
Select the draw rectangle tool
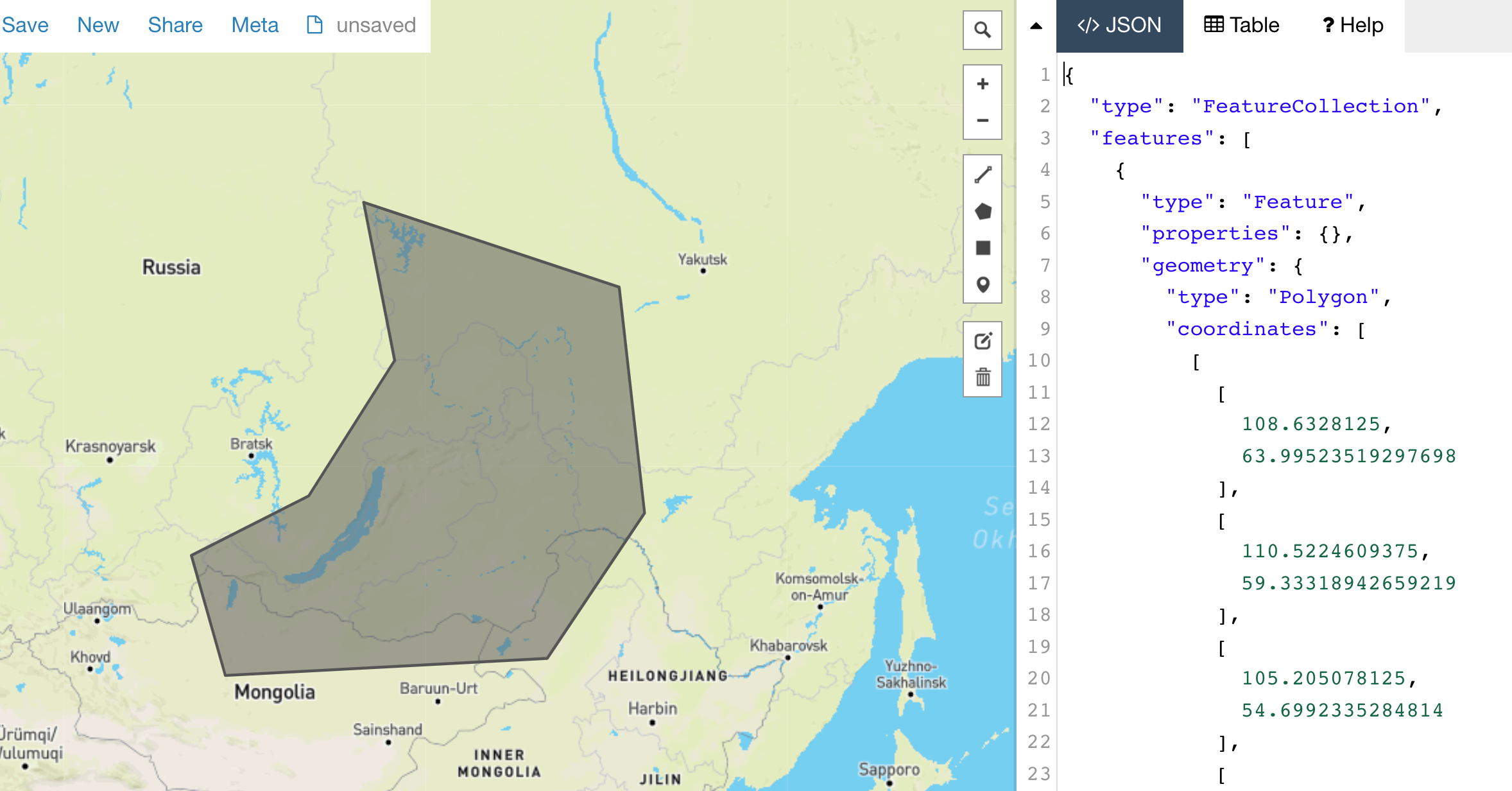(982, 248)
